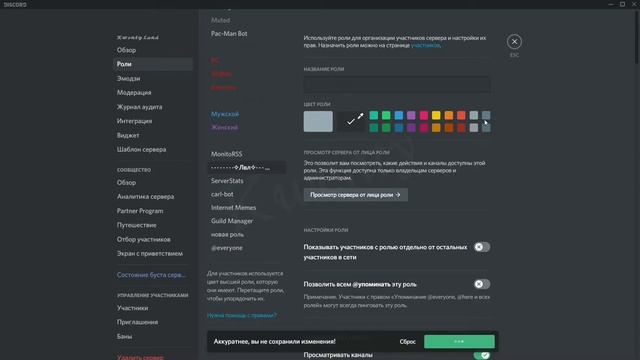640x360 pixels.
Task: Close settings with the ESC X button
Action: (x=514, y=42)
